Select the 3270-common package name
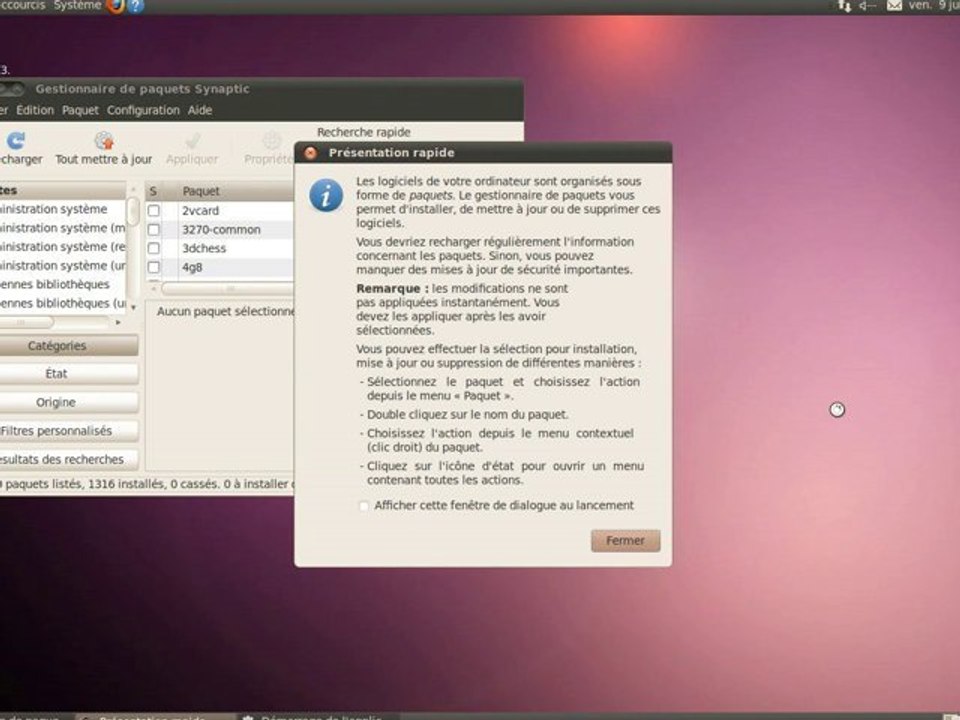 coord(221,230)
